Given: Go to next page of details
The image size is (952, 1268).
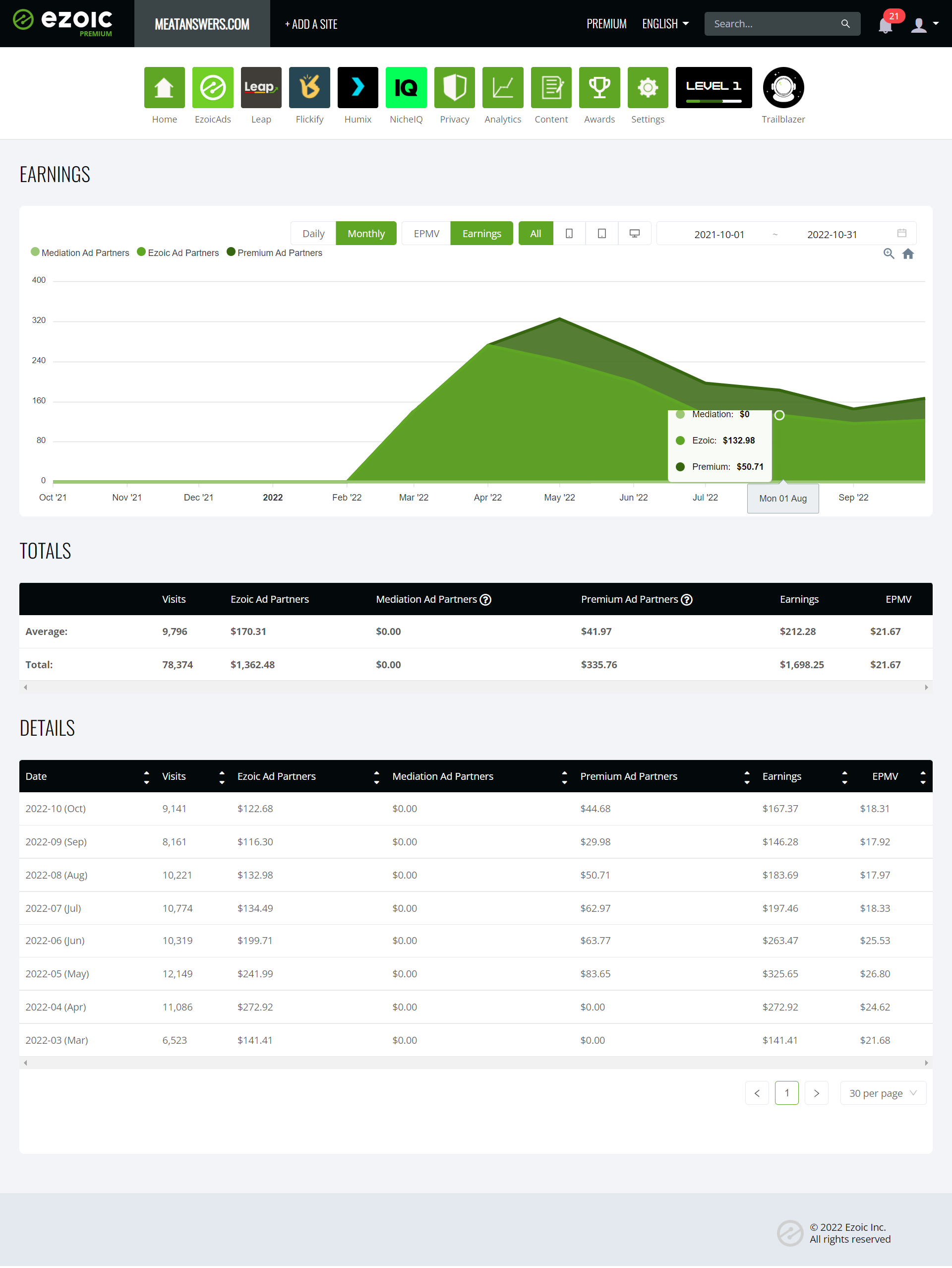Looking at the screenshot, I should [x=817, y=1093].
